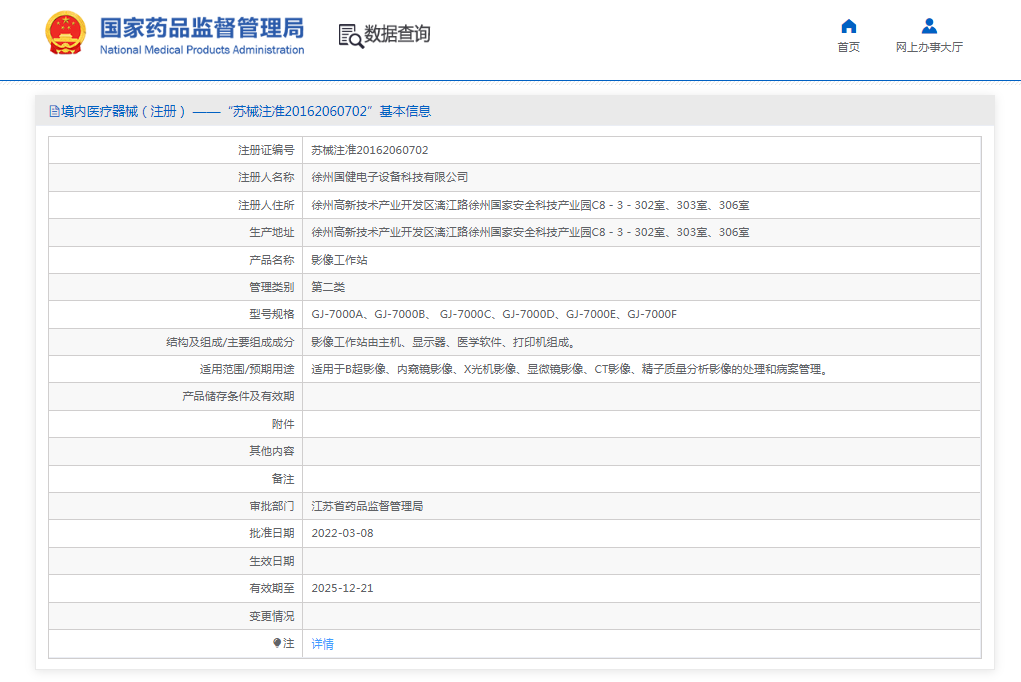
Task: Click approval date value 2022-03-08
Action: pos(342,534)
